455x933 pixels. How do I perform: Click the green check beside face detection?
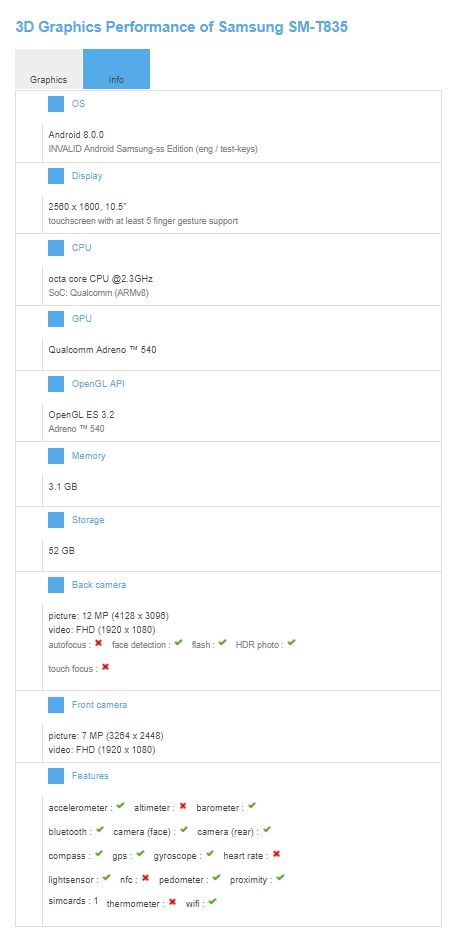(x=178, y=643)
